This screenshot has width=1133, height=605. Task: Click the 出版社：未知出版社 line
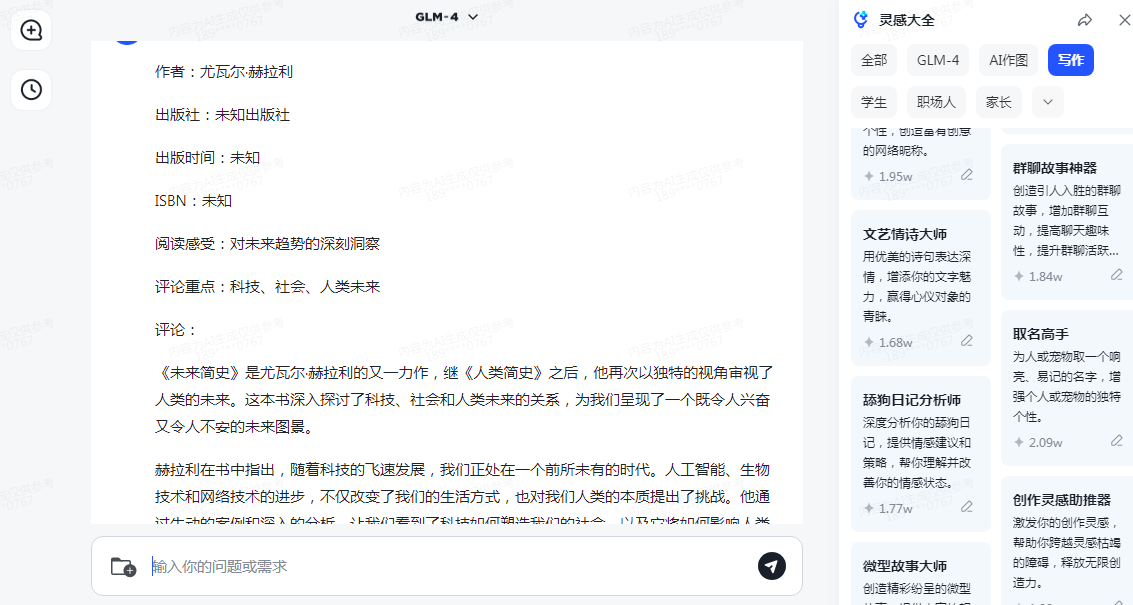tap(223, 115)
